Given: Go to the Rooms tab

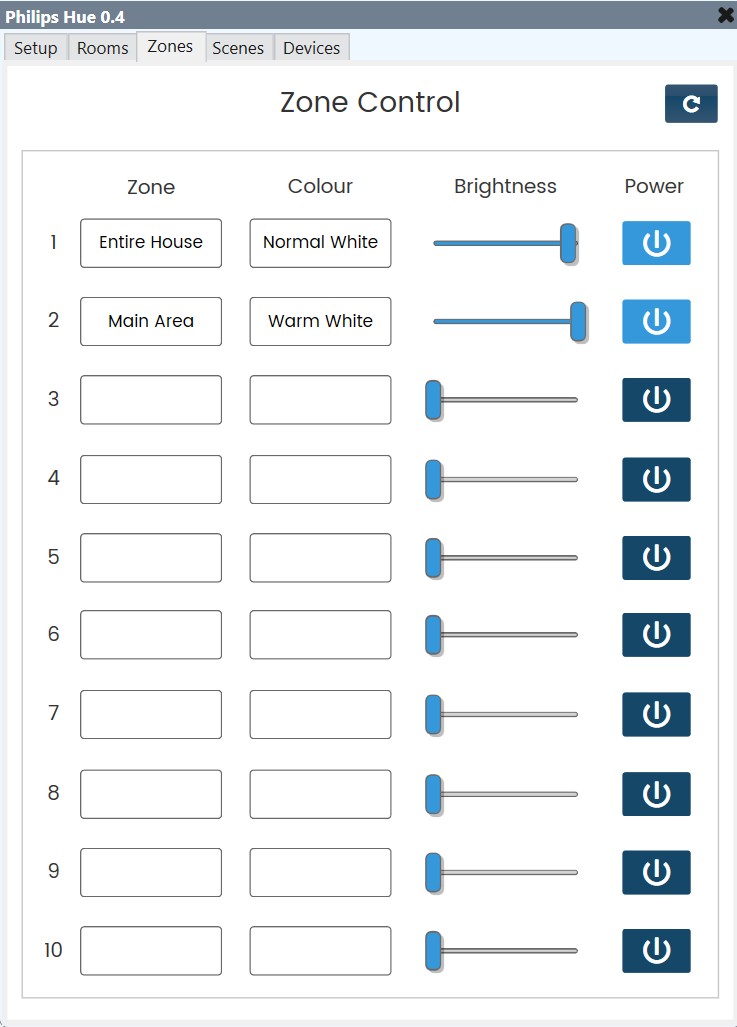Looking at the screenshot, I should click(101, 47).
